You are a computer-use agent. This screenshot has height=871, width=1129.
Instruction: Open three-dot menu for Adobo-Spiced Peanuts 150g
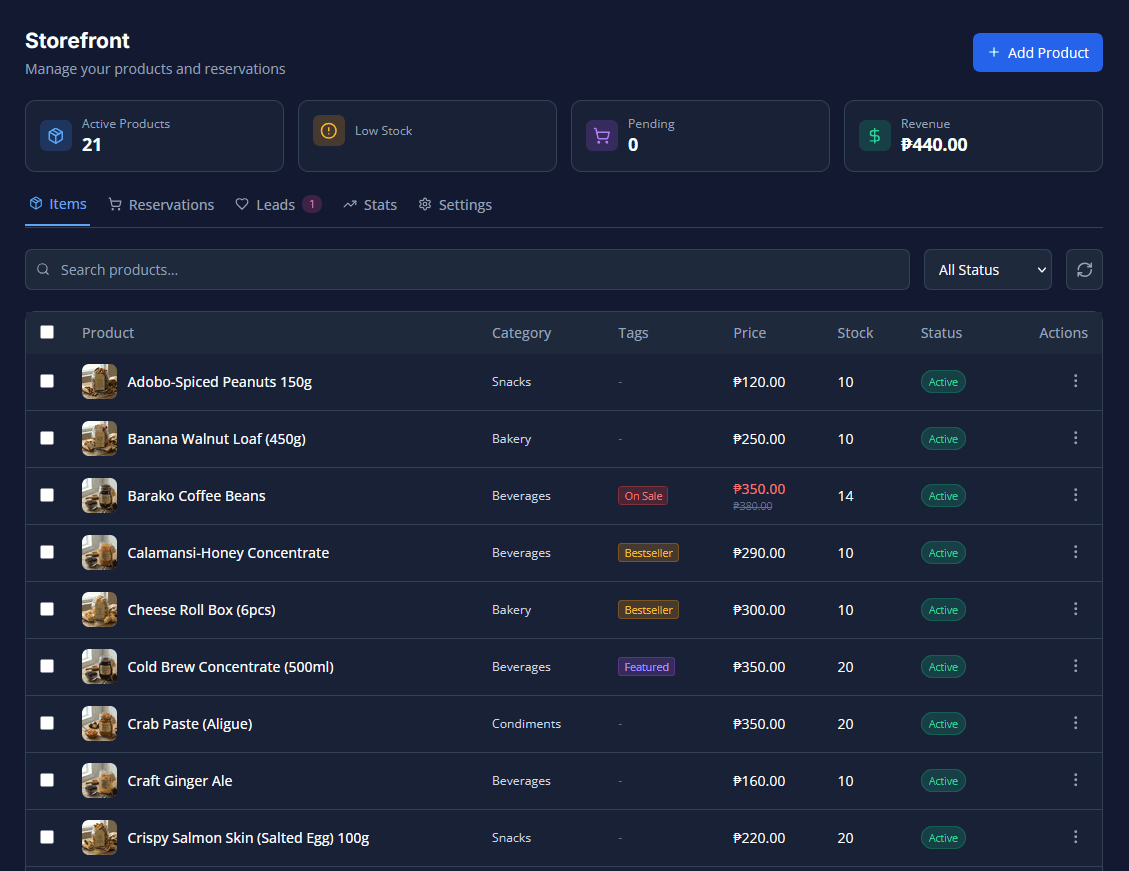1075,381
